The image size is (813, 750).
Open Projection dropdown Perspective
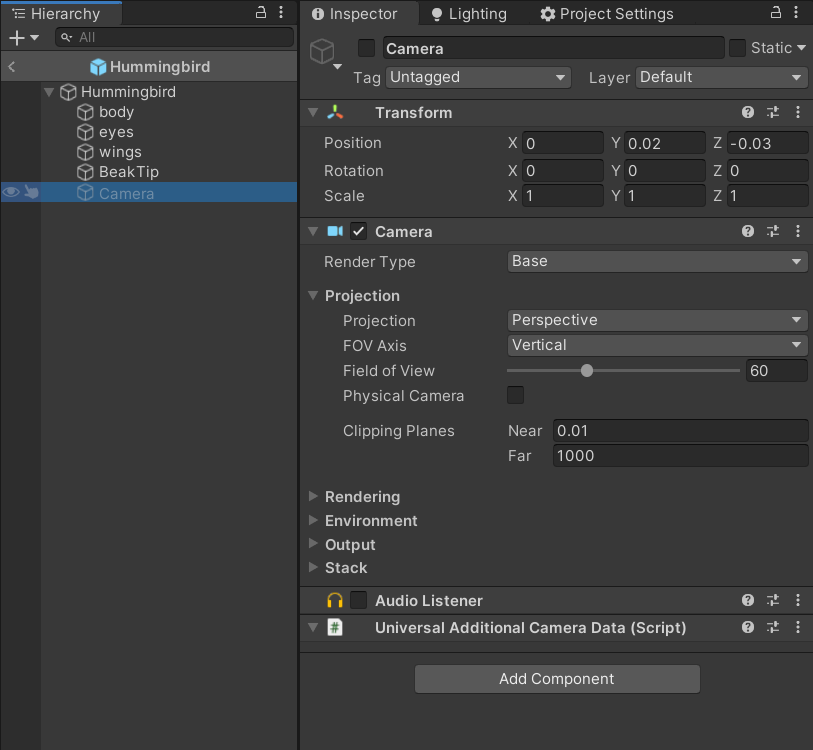coord(657,320)
